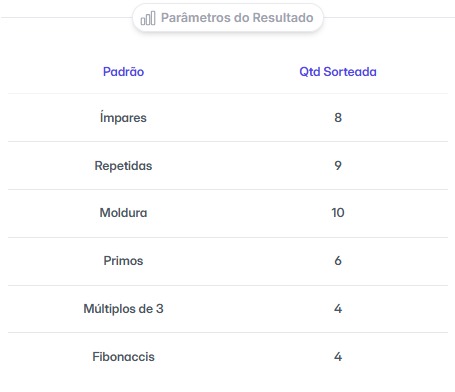Select value 4 in Fibonaccis row
The height and width of the screenshot is (392, 455).
[x=338, y=357]
